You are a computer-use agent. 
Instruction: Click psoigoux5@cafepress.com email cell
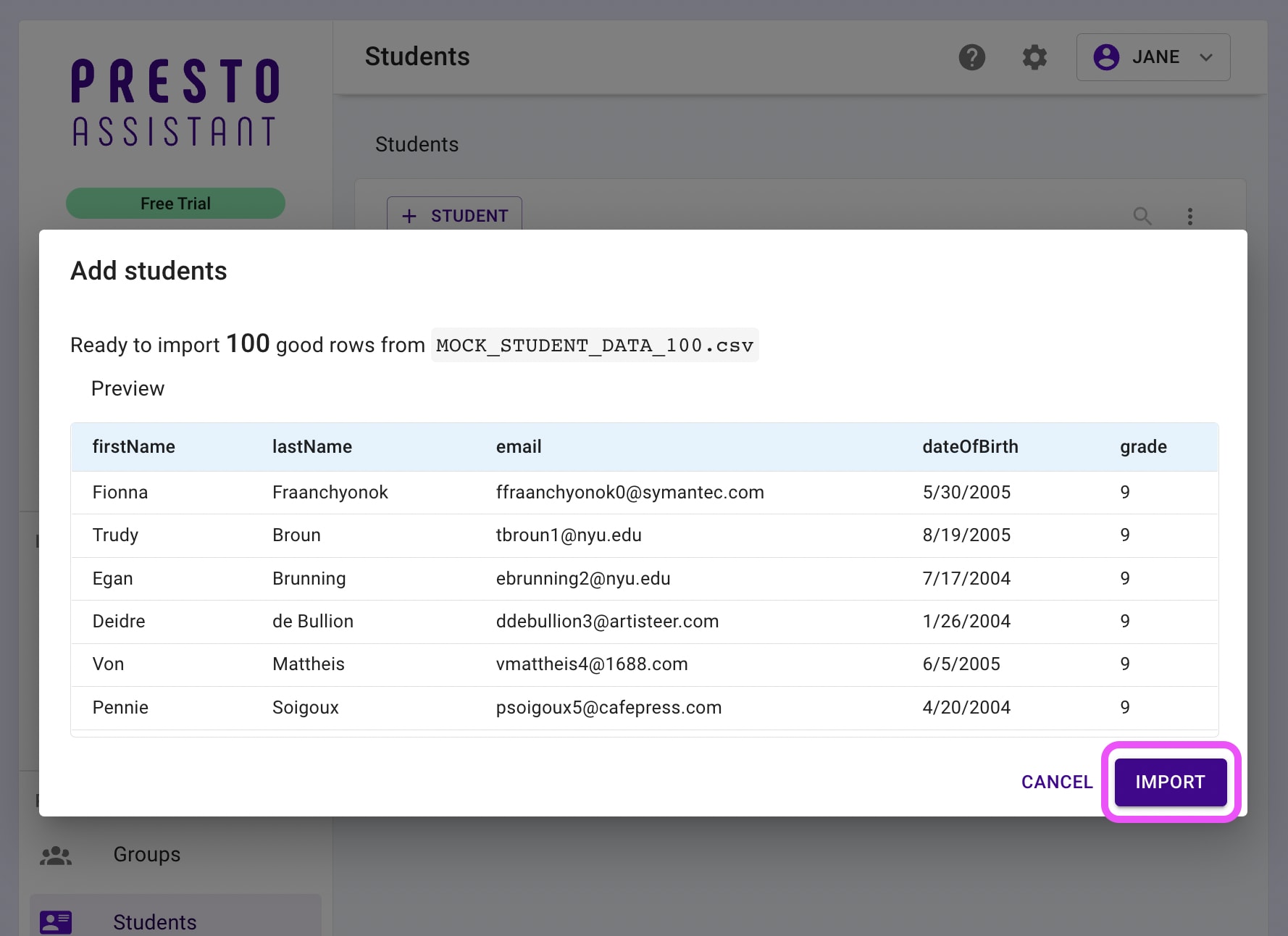609,708
